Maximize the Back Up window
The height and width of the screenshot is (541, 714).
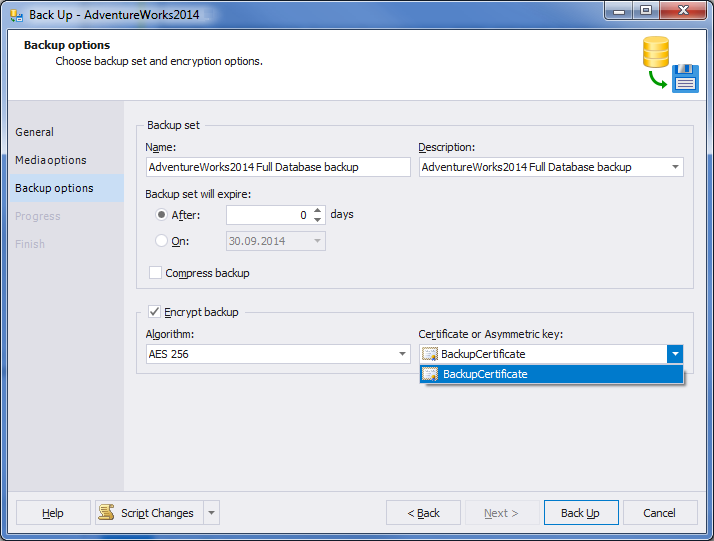[646, 10]
